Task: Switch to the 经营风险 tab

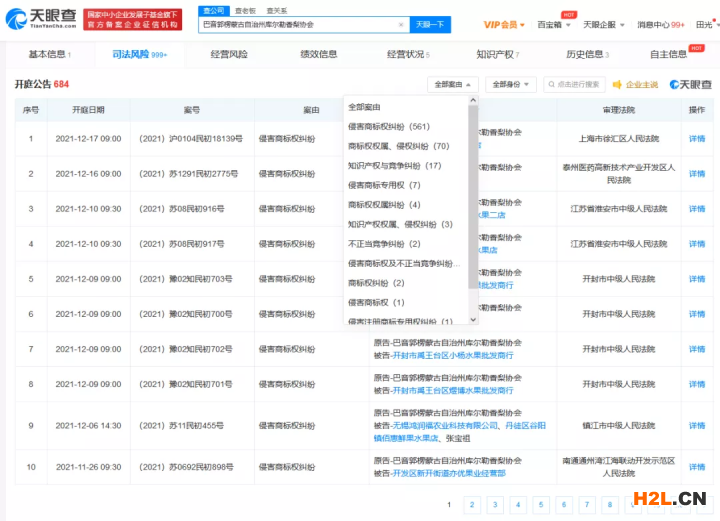Action: [x=229, y=55]
